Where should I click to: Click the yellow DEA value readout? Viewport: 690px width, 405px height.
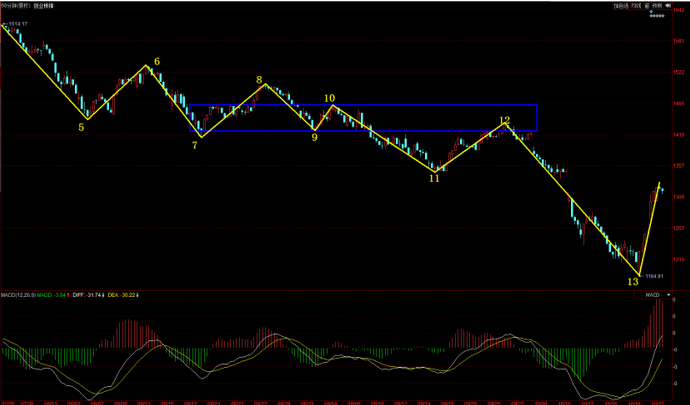122,296
